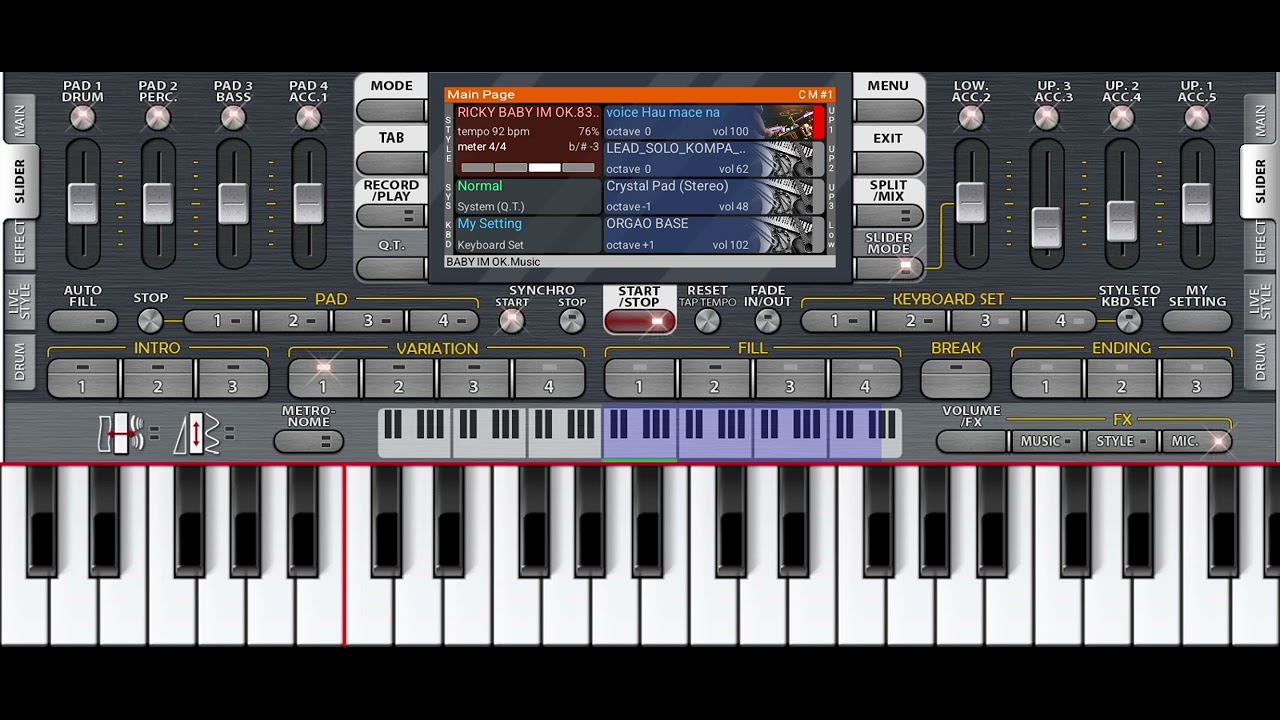Toggle FX MUSIC

tap(1046, 441)
